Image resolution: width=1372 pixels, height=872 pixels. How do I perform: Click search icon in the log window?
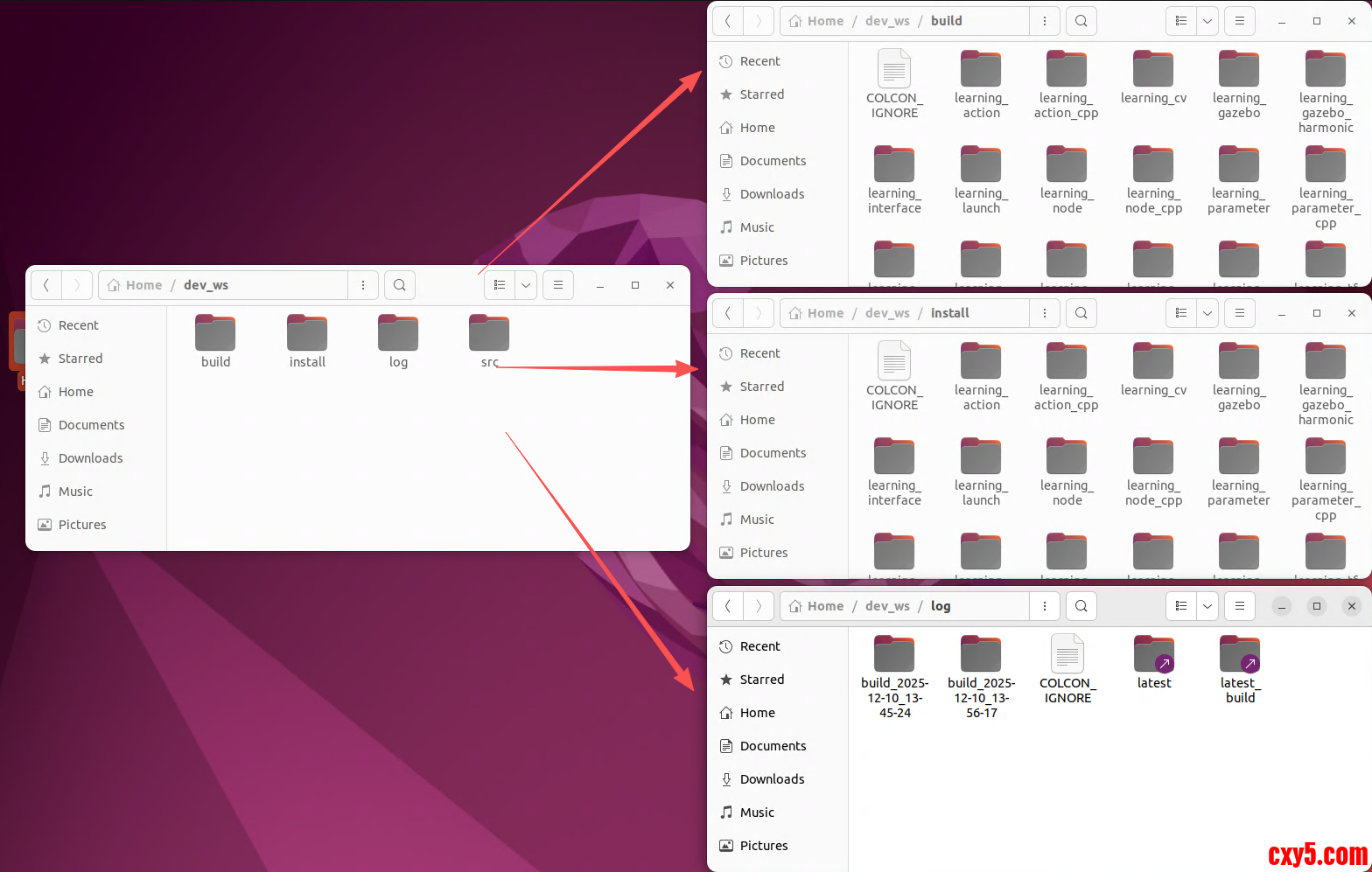[x=1081, y=606]
